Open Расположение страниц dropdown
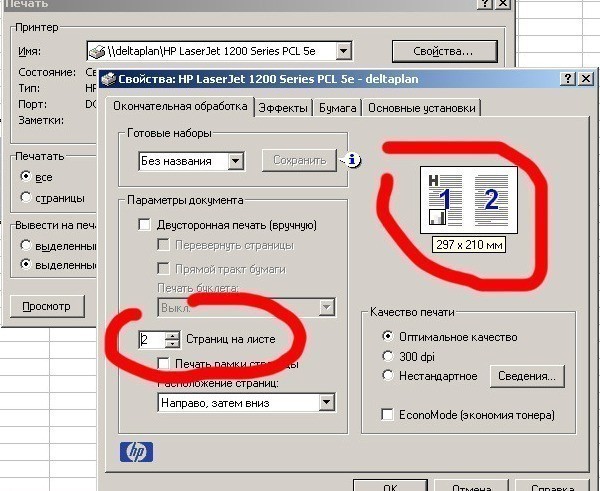Screen dimensions: 600x491 (x=326, y=402)
